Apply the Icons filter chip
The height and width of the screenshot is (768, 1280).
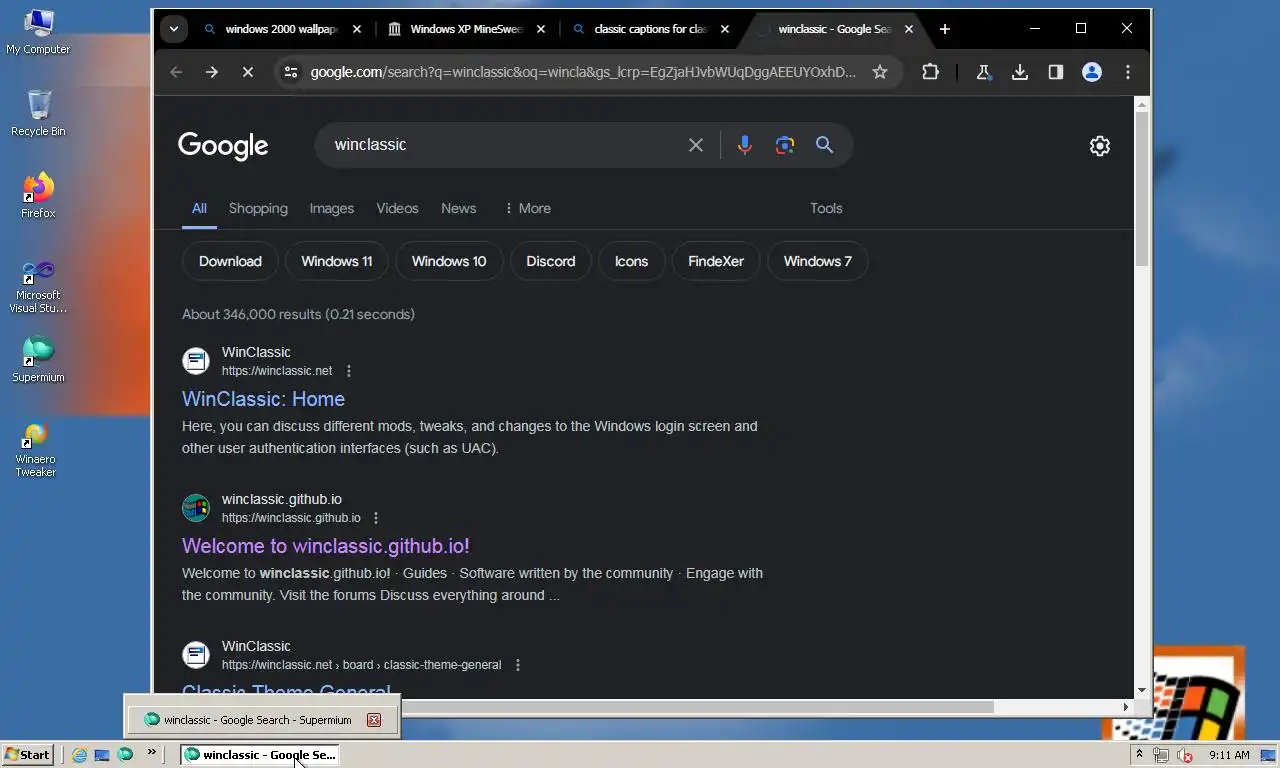[x=631, y=261]
